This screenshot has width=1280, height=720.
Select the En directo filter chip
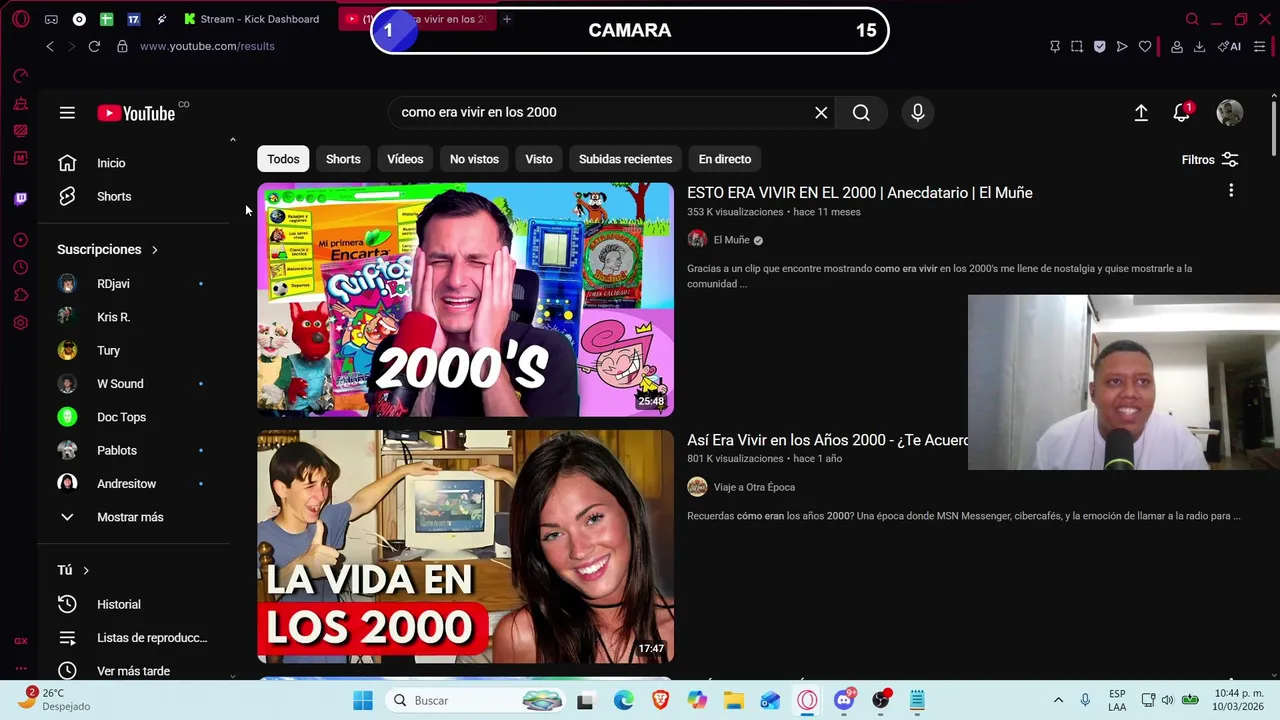tap(725, 159)
